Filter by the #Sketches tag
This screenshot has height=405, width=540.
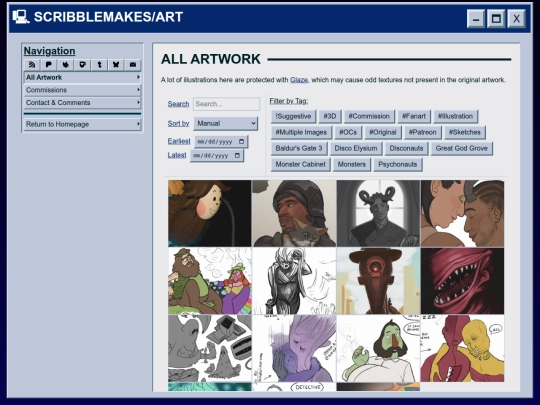(465, 133)
